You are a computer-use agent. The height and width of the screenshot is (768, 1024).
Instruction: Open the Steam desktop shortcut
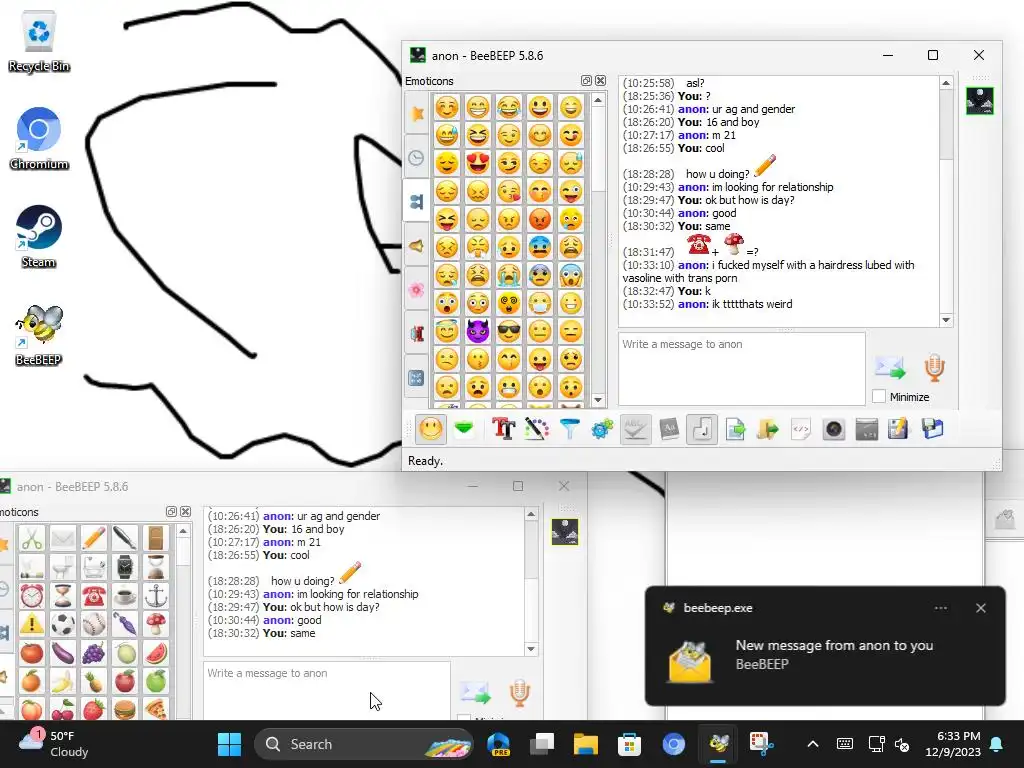pyautogui.click(x=39, y=236)
